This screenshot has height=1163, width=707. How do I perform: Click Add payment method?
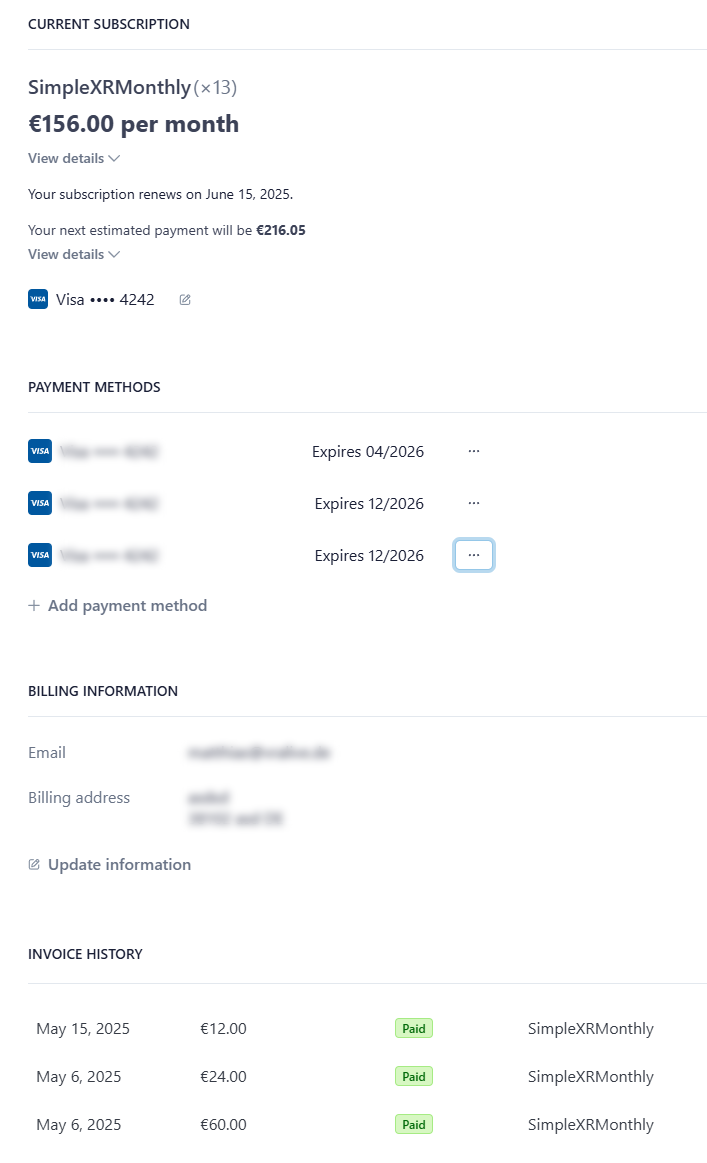(x=127, y=606)
